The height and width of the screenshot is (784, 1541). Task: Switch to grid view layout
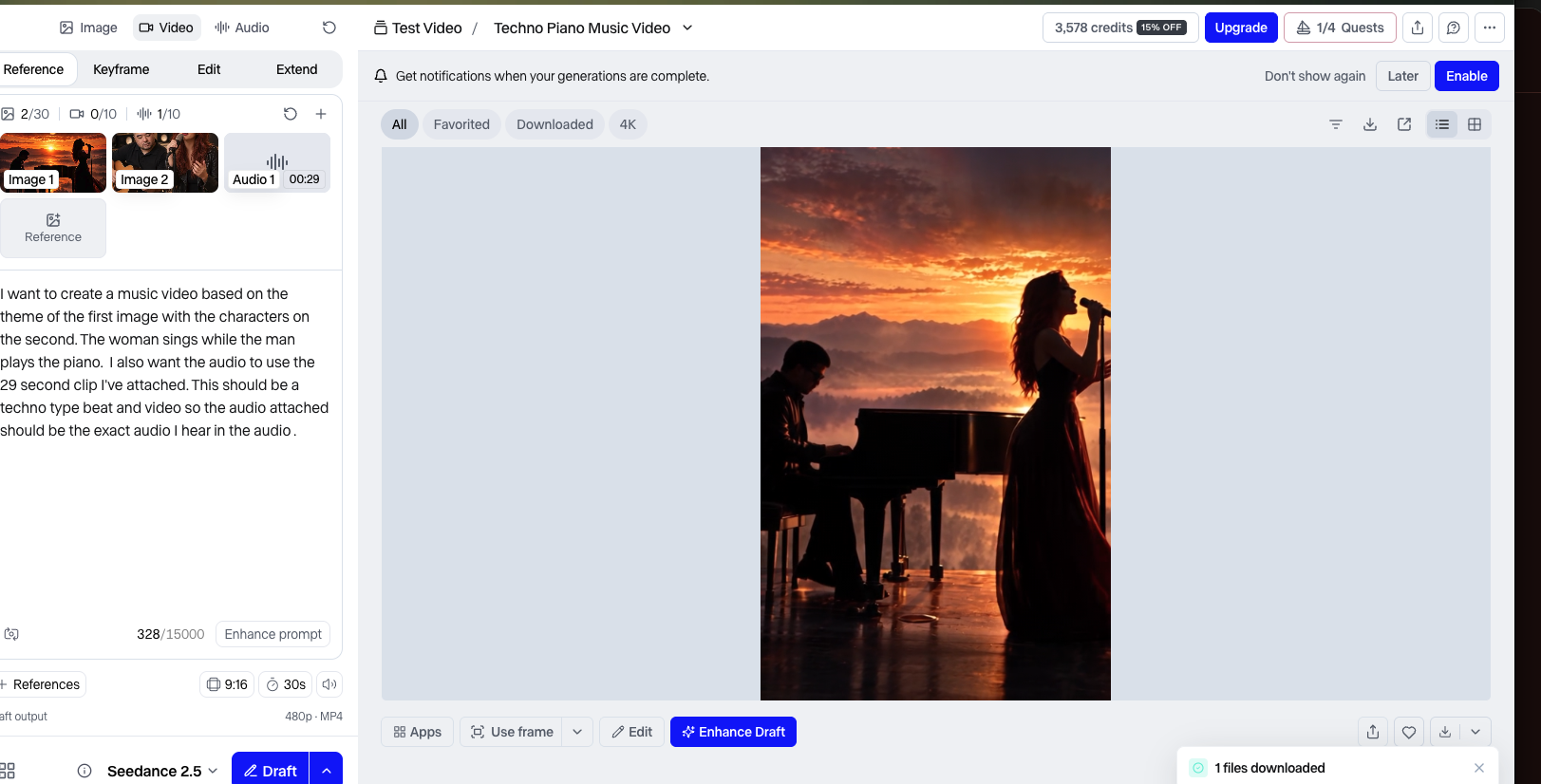click(x=1475, y=124)
